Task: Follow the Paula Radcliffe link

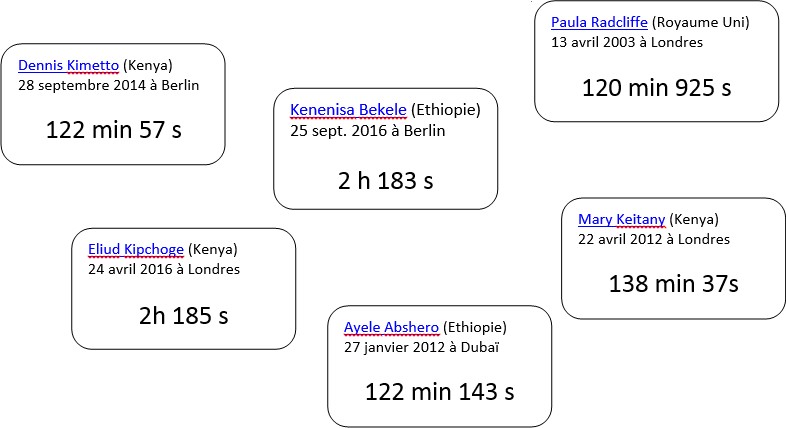Action: click(599, 22)
